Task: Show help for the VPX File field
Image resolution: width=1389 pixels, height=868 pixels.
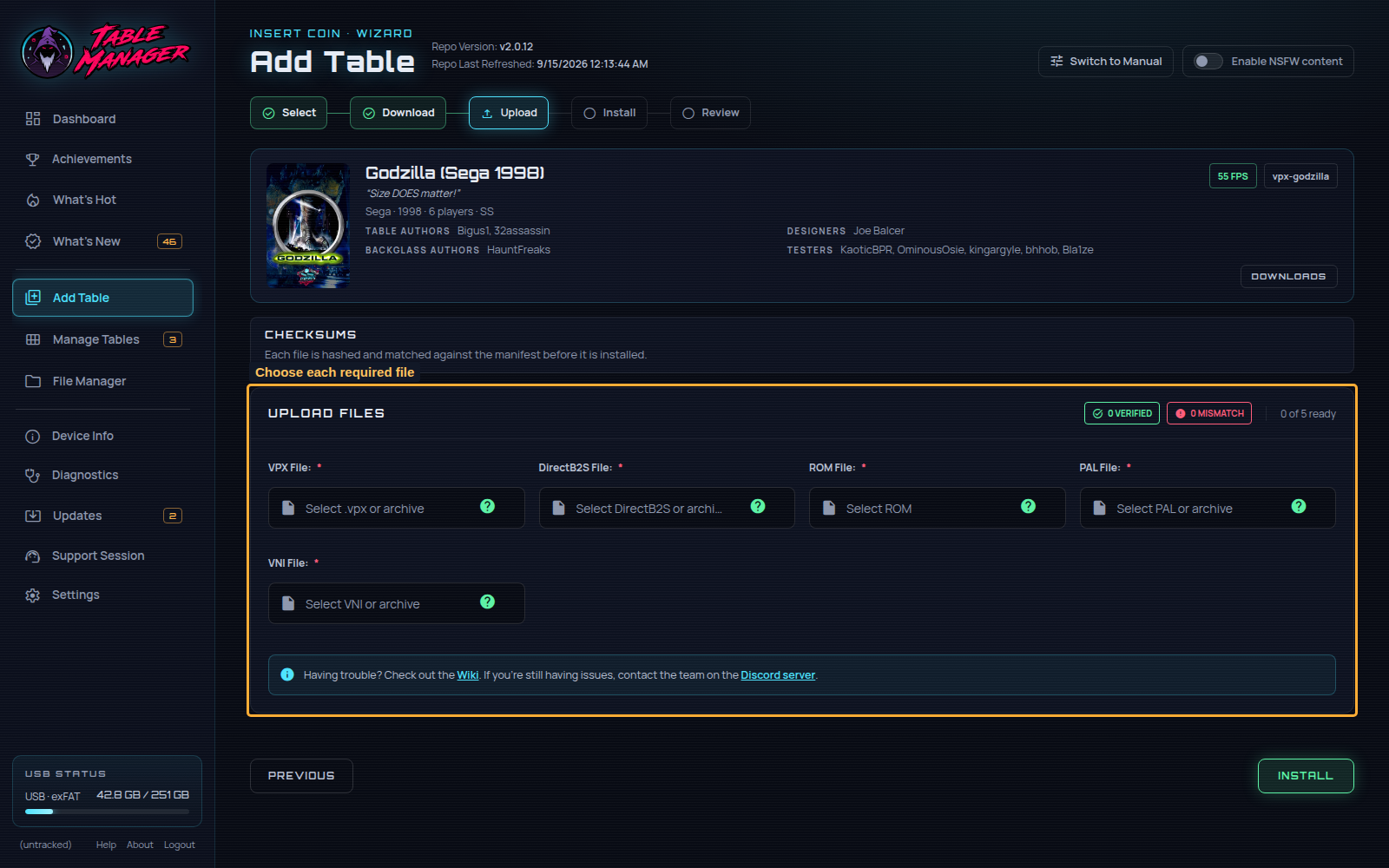Action: [x=488, y=506]
